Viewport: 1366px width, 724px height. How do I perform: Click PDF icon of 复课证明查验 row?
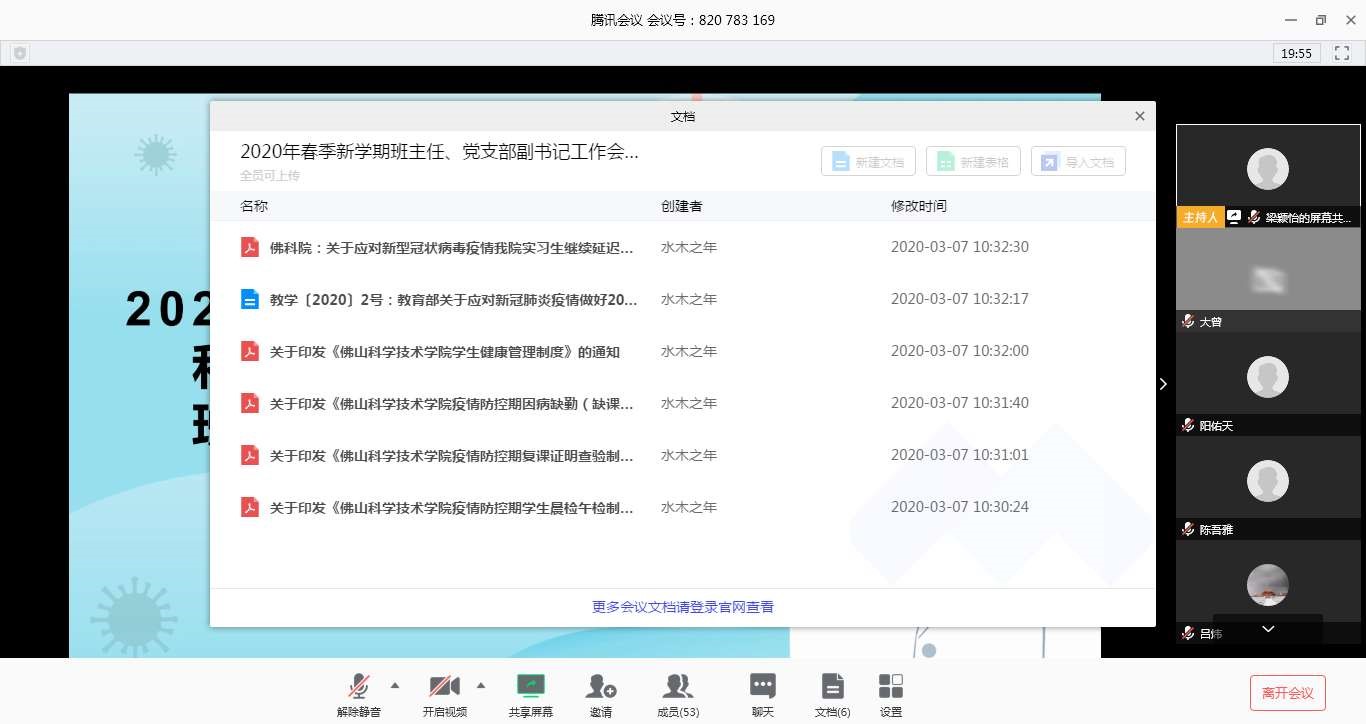point(250,455)
